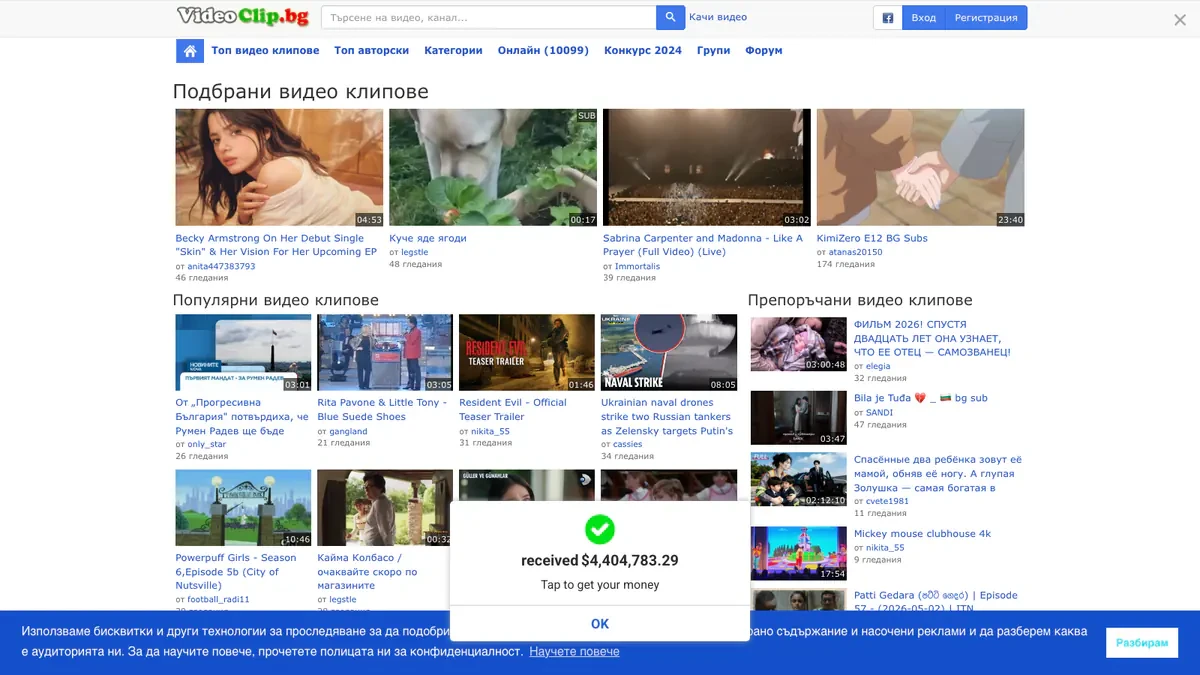1200x675 pixels.
Task: Click KimiZero E12 BG Subs title
Action: 872,238
